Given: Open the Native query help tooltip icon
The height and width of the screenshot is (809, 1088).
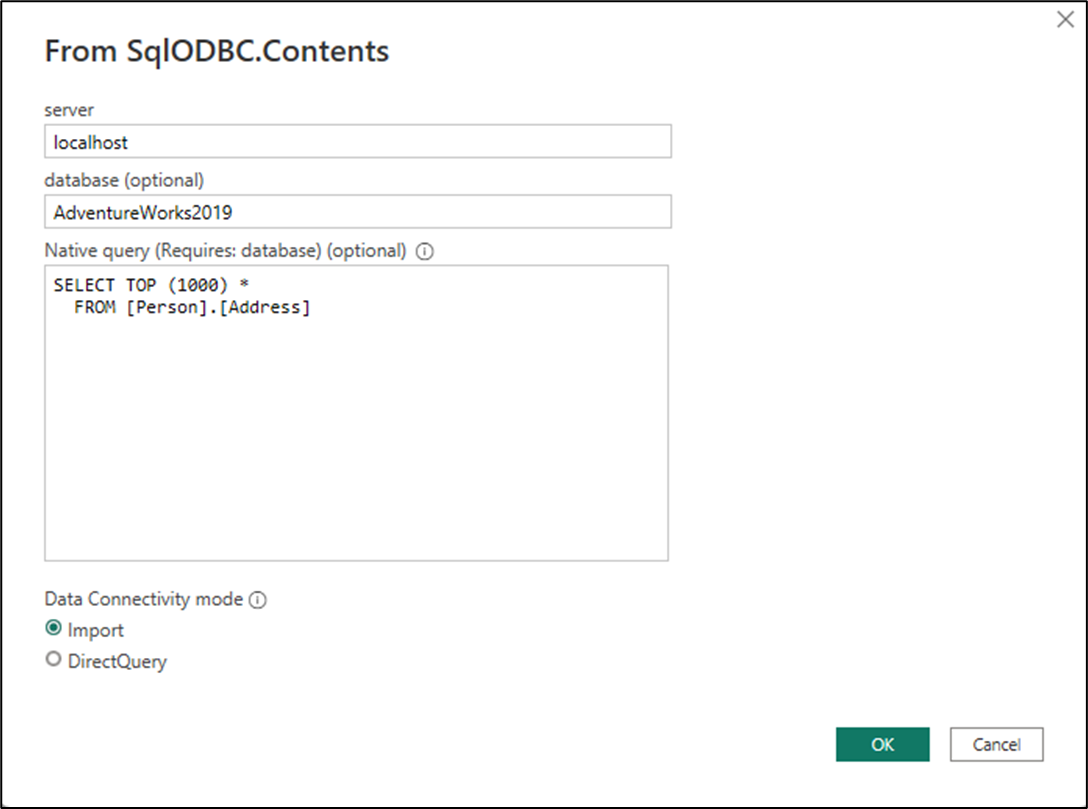Looking at the screenshot, I should pyautogui.click(x=425, y=251).
